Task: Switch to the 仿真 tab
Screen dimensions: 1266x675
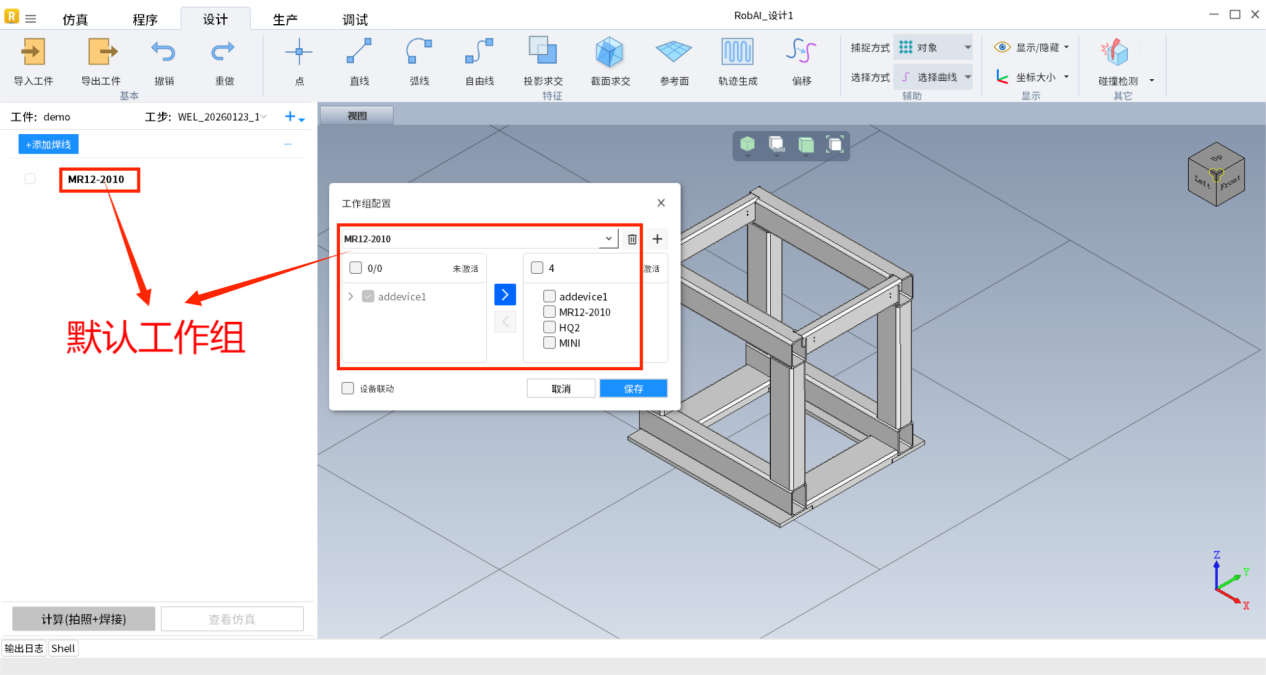Action: (x=75, y=19)
